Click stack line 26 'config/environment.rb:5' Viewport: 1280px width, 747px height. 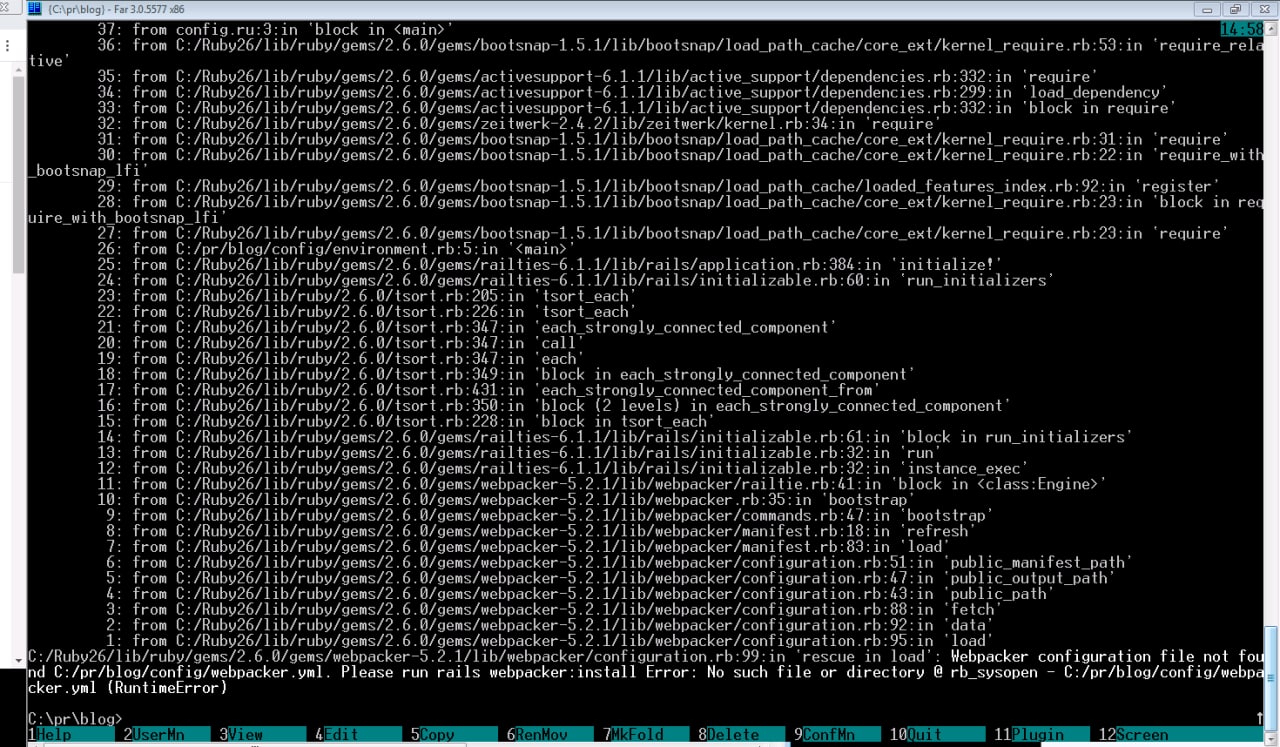336,249
